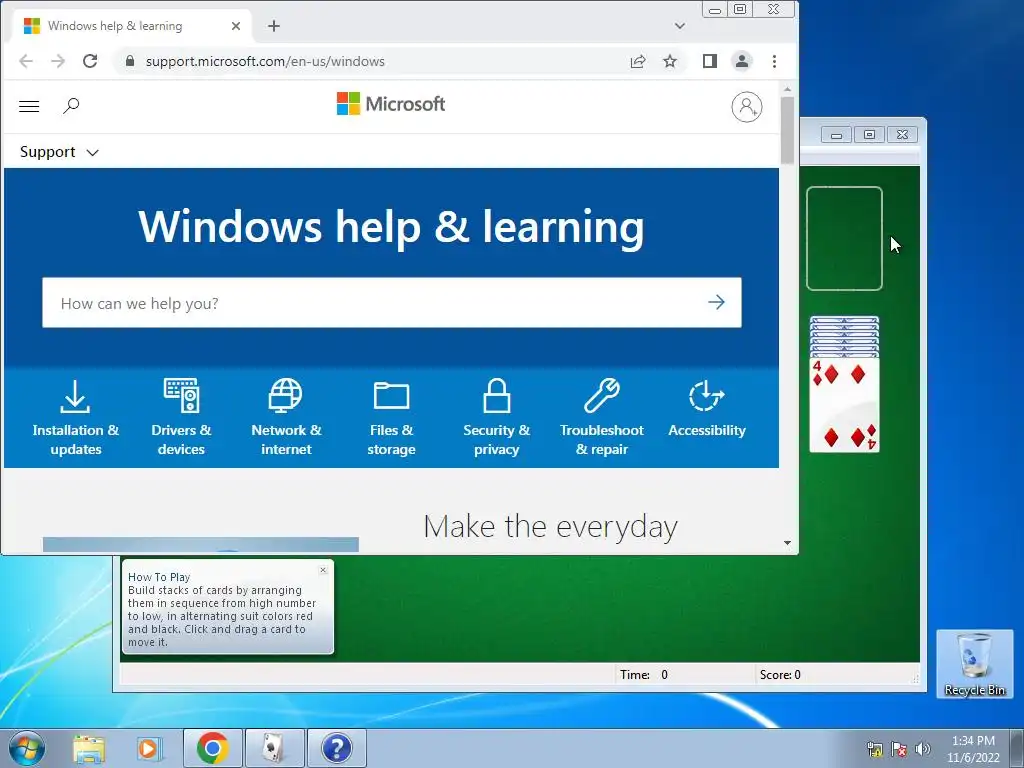The width and height of the screenshot is (1024, 768).
Task: Click the 'Make the everyday' heading
Action: point(551,526)
